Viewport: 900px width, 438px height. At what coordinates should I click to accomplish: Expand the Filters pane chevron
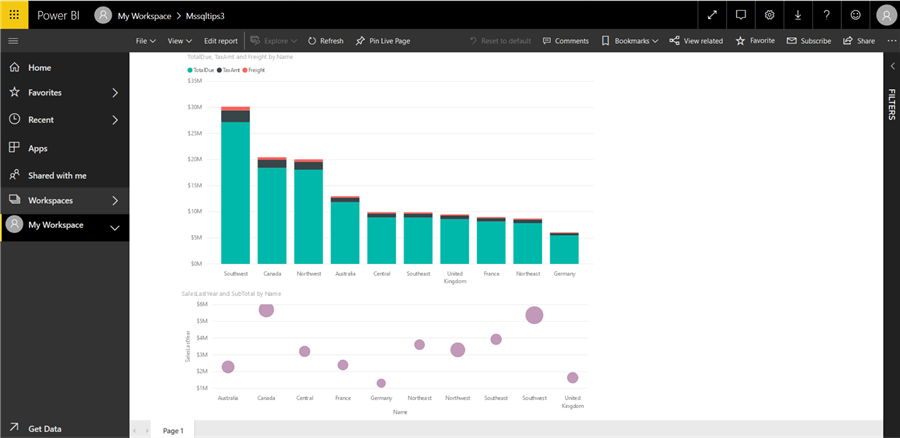click(891, 65)
